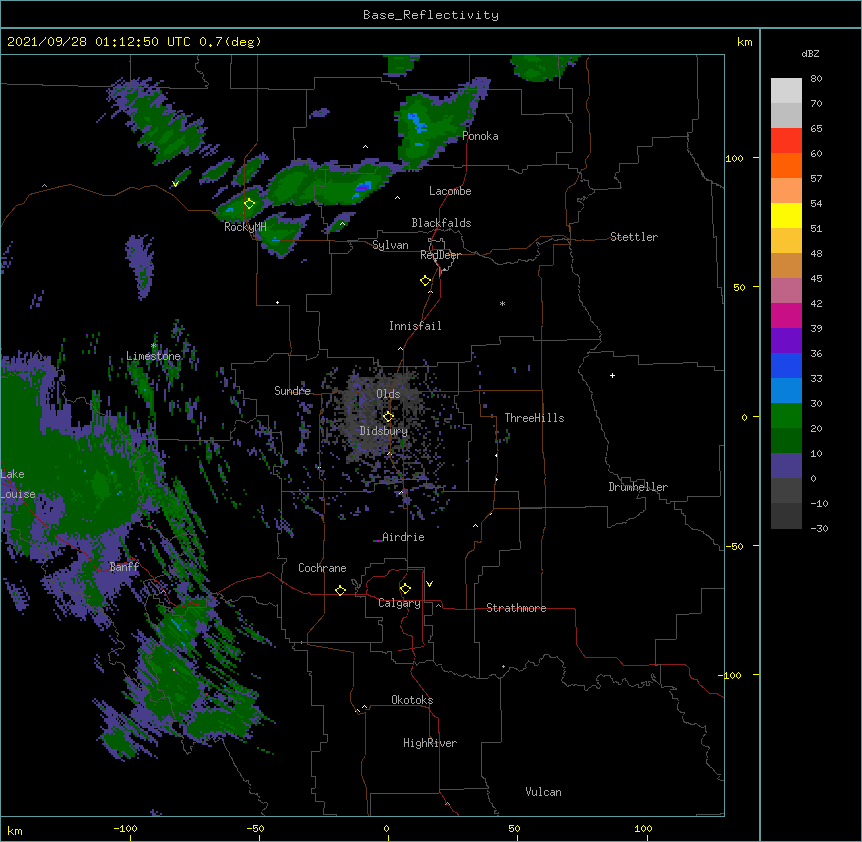
Task: Click the Okotoks city label
Action: click(412, 700)
